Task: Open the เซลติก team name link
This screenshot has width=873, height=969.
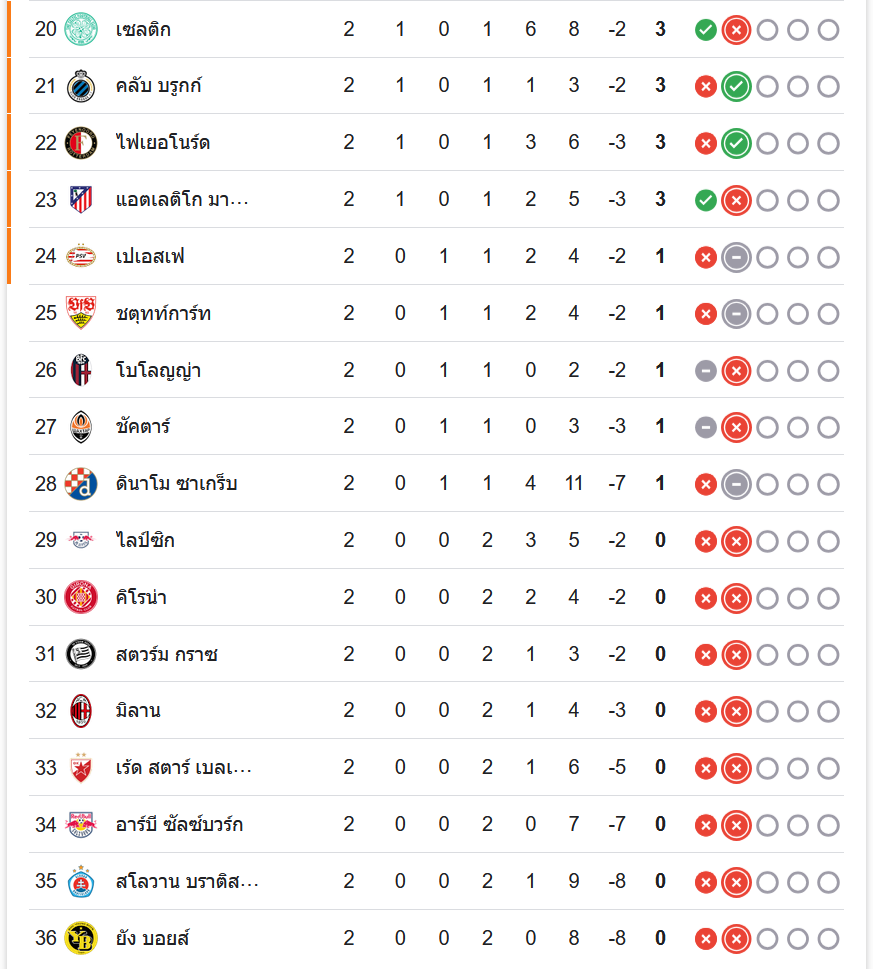Action: 143,29
